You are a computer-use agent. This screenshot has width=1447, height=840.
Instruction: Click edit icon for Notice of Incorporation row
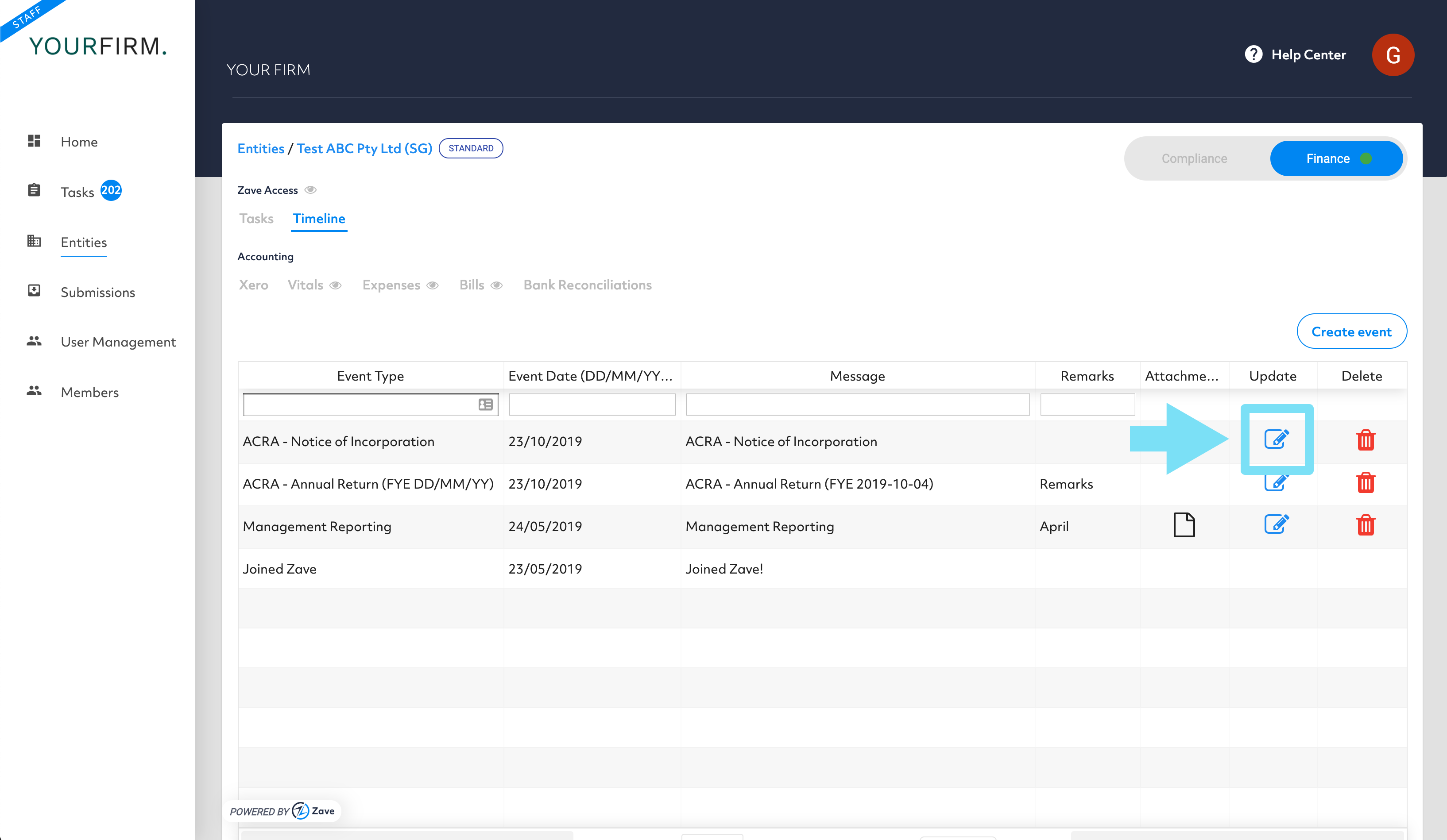click(x=1276, y=439)
